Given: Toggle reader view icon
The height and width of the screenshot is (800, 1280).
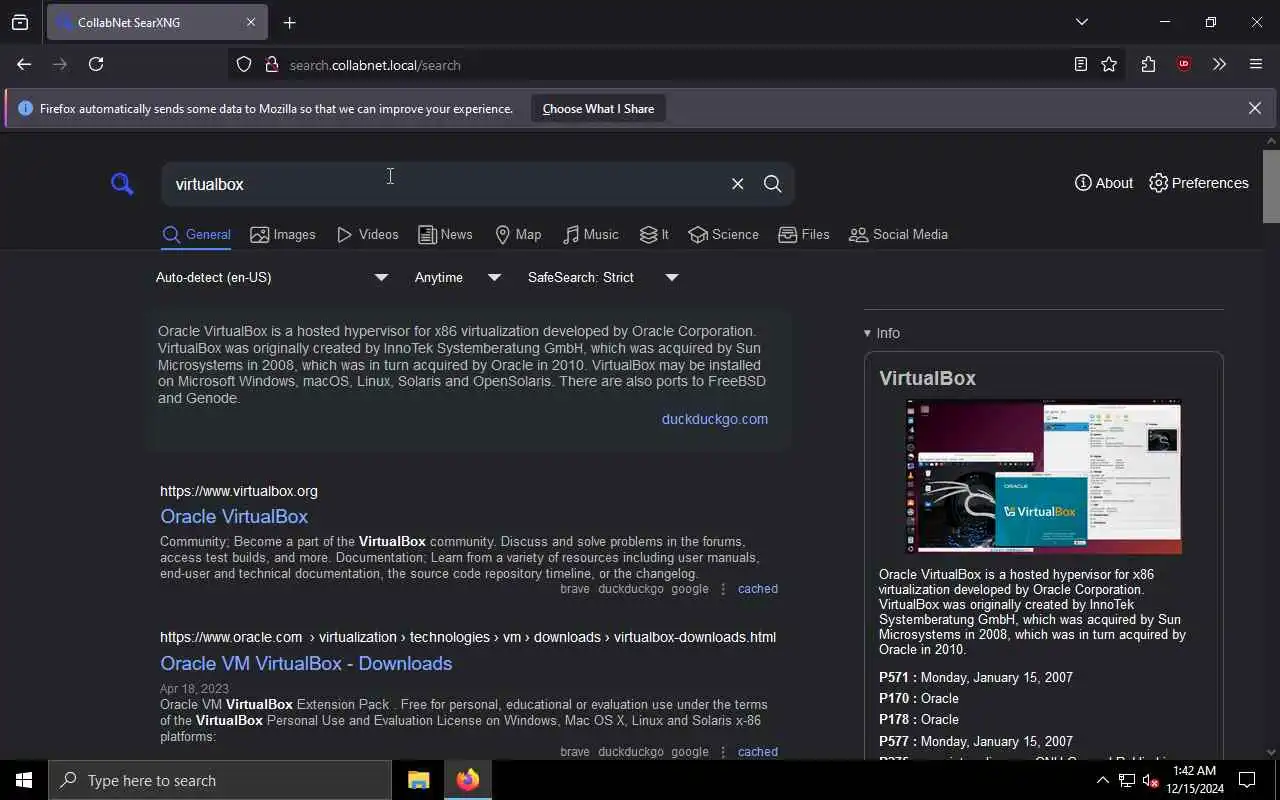Looking at the screenshot, I should point(1081,64).
